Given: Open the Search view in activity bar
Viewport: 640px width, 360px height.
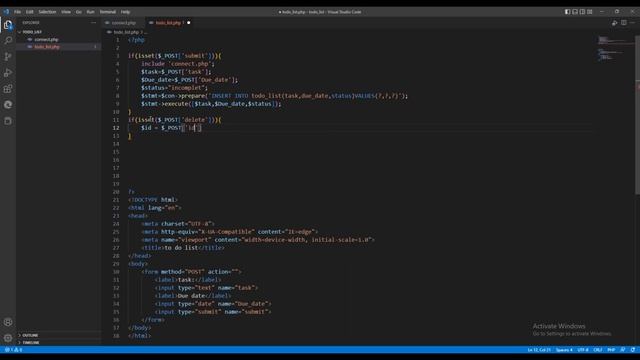Looking at the screenshot, I should click(8, 40).
